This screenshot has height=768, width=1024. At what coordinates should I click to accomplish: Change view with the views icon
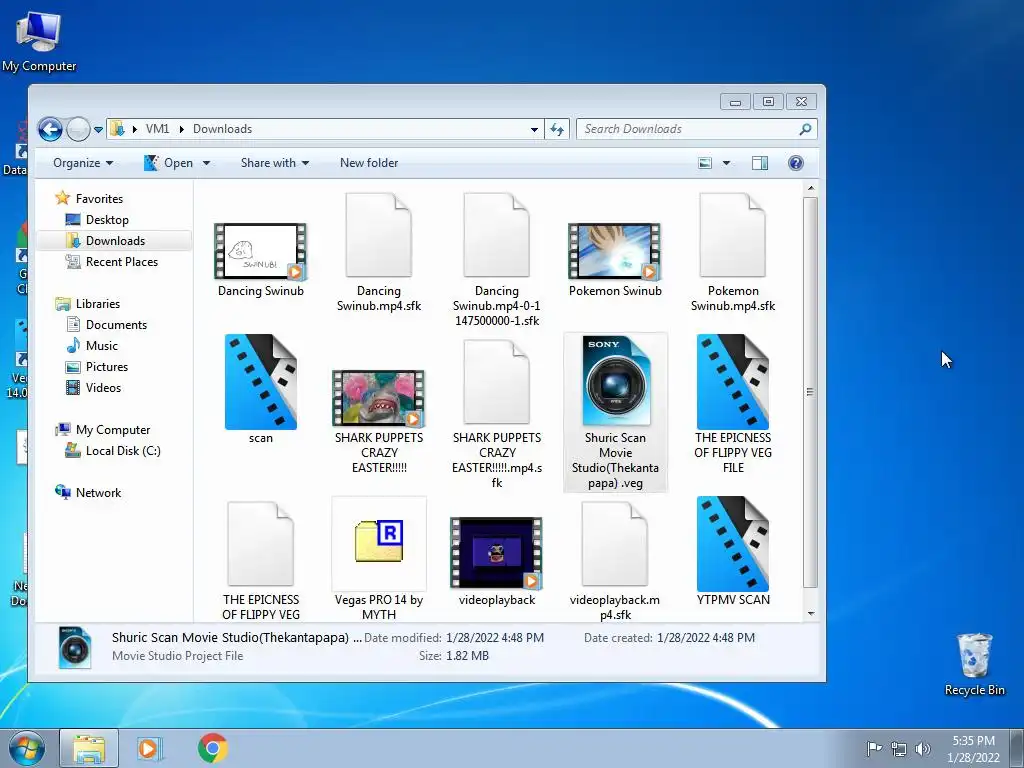[705, 163]
